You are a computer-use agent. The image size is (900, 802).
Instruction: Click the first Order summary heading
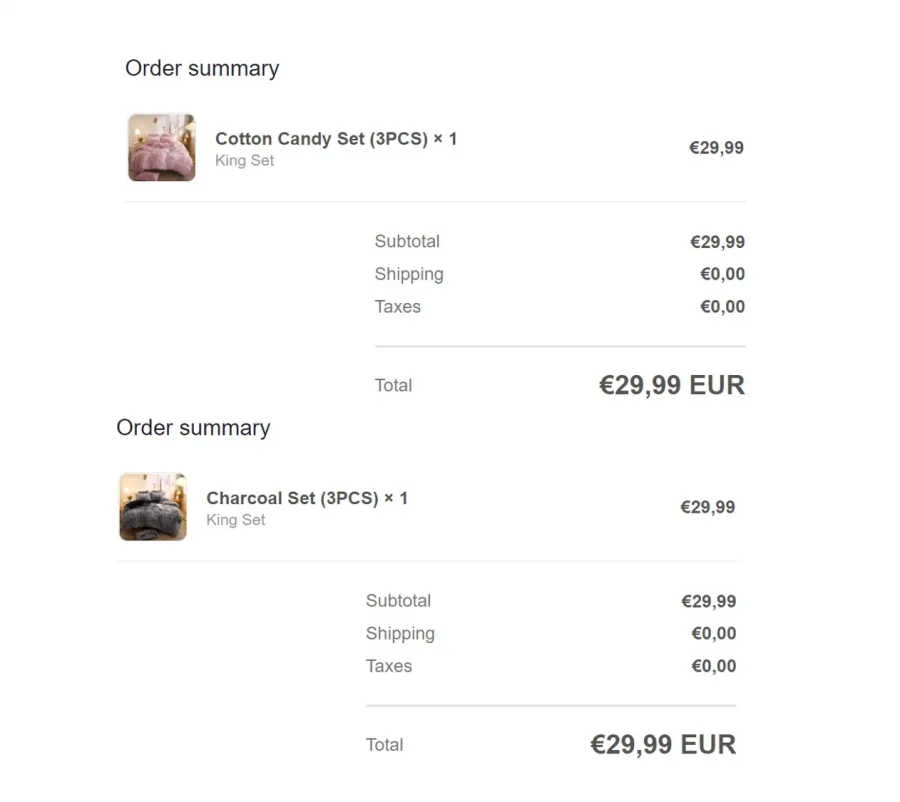coord(202,68)
